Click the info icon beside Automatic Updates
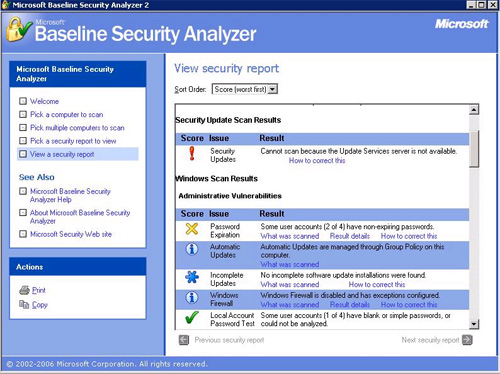Viewport: 500px width, 374px height. (x=192, y=249)
